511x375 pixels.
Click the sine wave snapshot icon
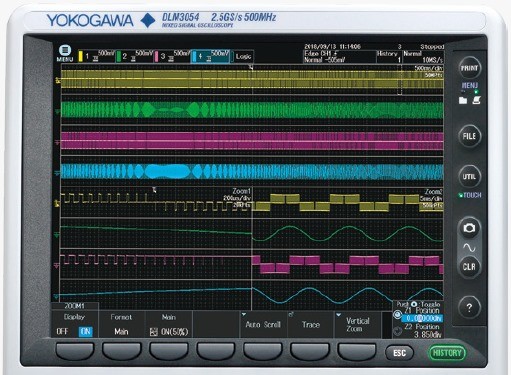click(x=469, y=248)
